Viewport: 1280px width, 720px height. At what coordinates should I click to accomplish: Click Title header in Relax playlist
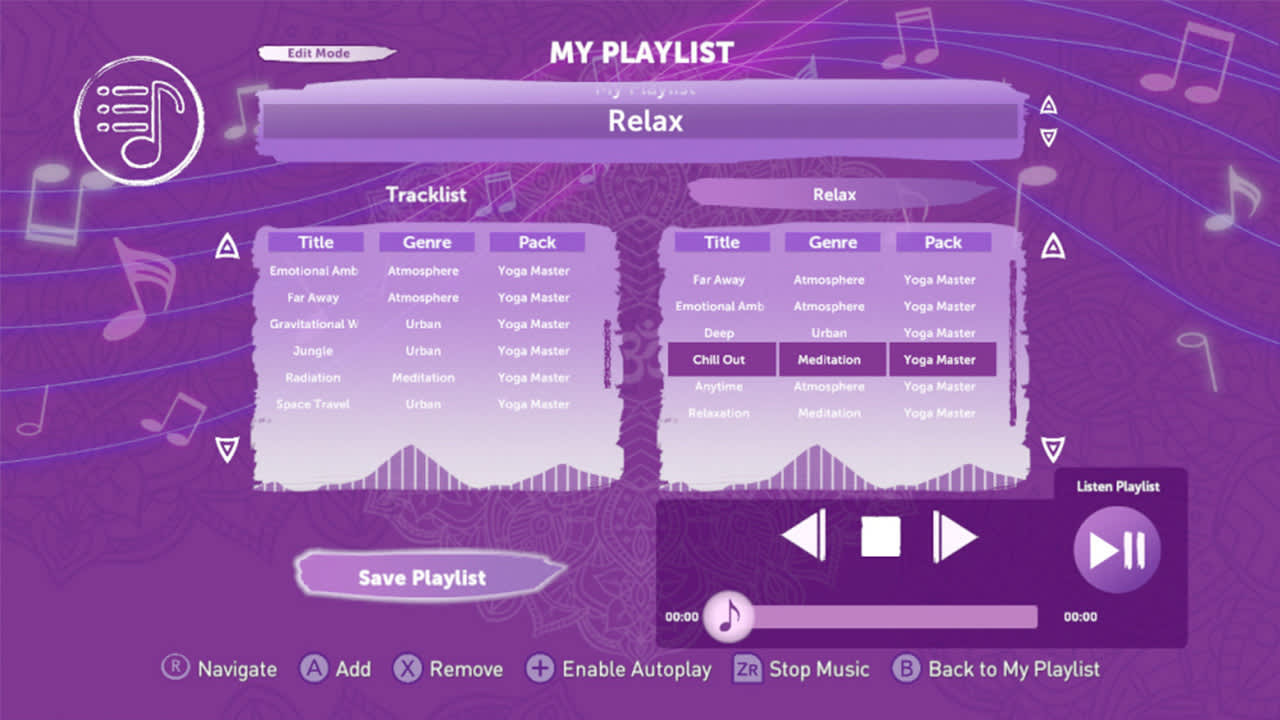coord(722,242)
